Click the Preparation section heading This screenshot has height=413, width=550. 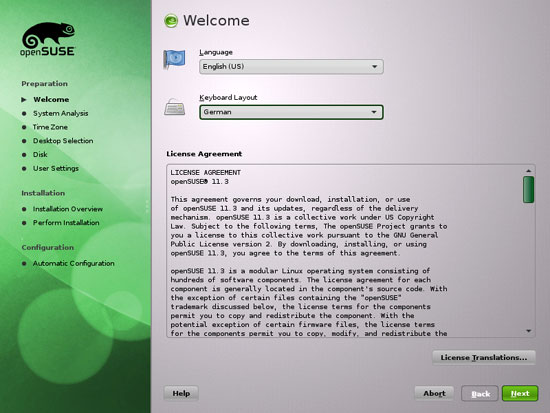click(x=45, y=84)
